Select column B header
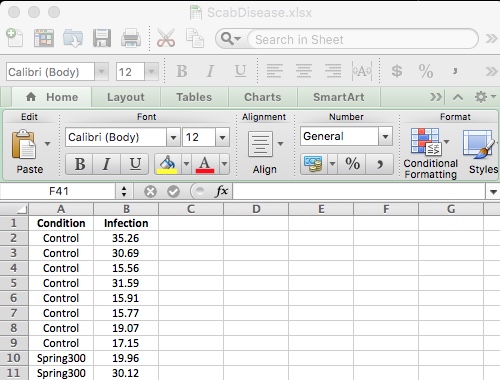 [126, 209]
